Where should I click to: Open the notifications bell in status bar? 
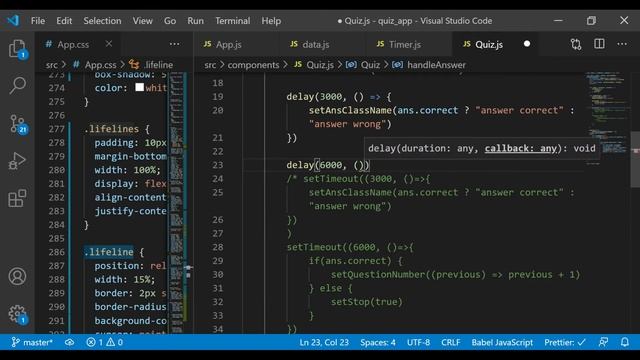[625, 342]
